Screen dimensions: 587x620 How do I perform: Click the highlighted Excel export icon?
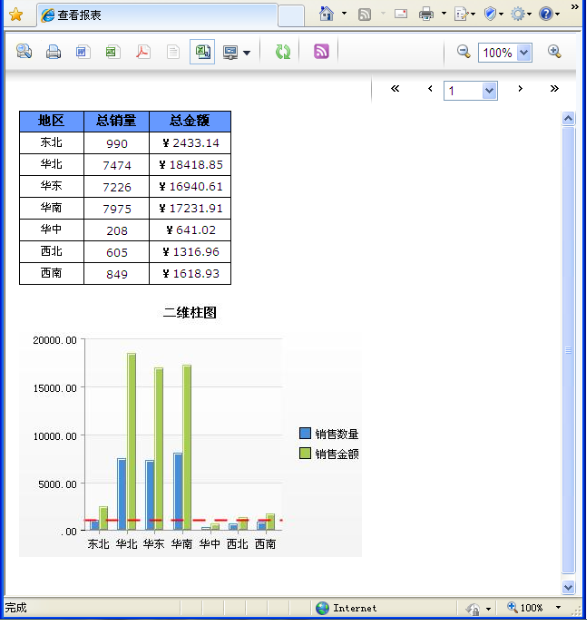pyautogui.click(x=202, y=51)
